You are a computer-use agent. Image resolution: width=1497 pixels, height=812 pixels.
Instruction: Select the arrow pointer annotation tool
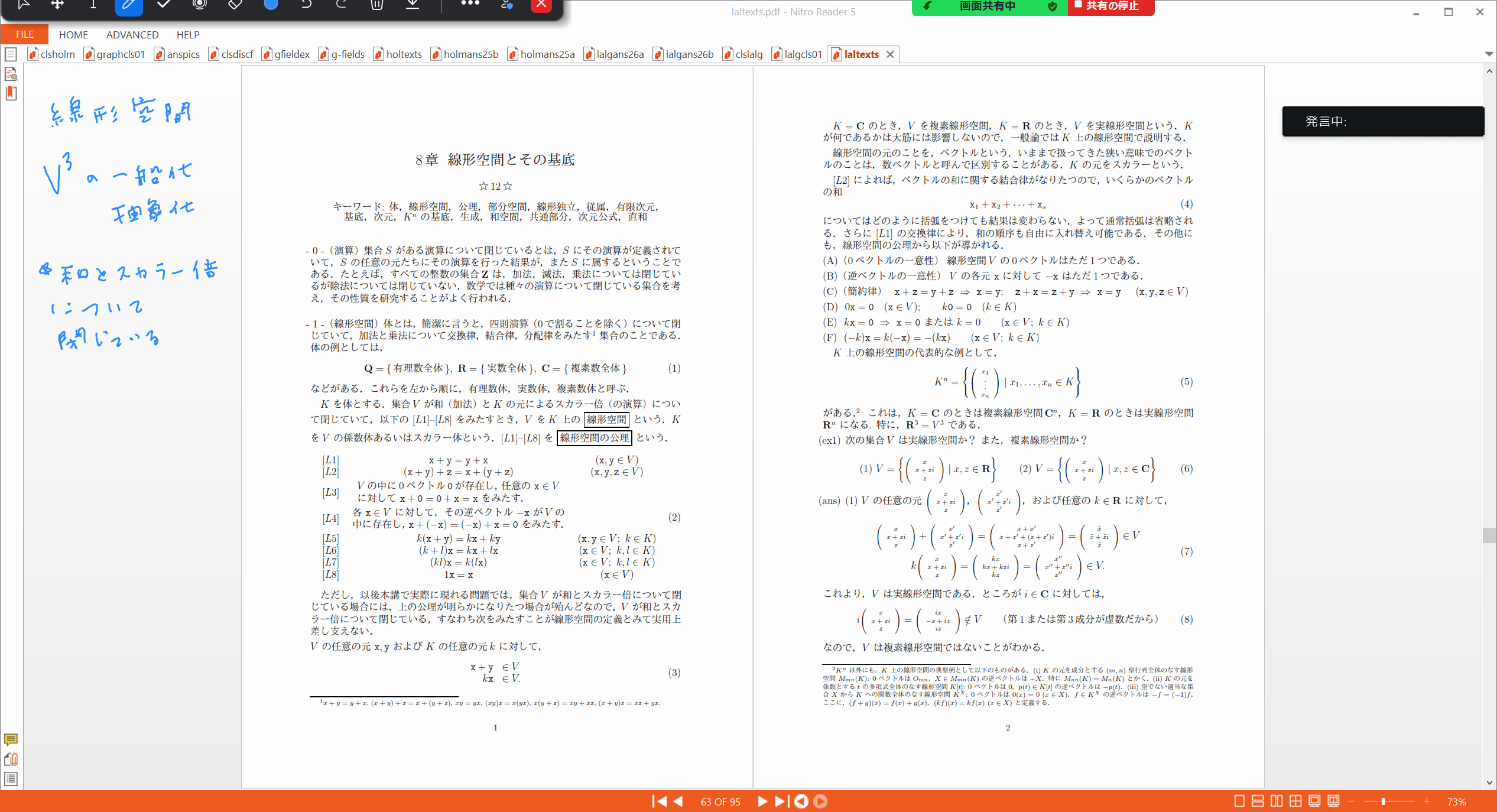[23, 5]
